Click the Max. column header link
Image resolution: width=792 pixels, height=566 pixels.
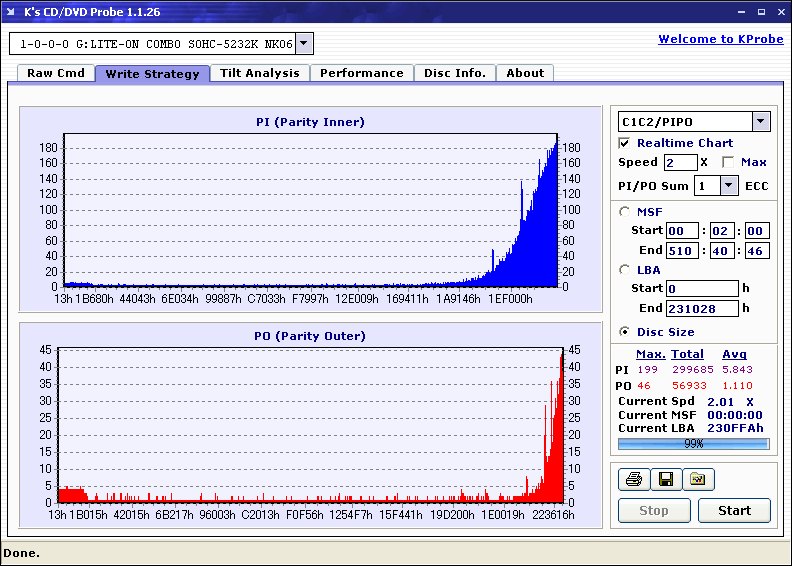coord(651,354)
